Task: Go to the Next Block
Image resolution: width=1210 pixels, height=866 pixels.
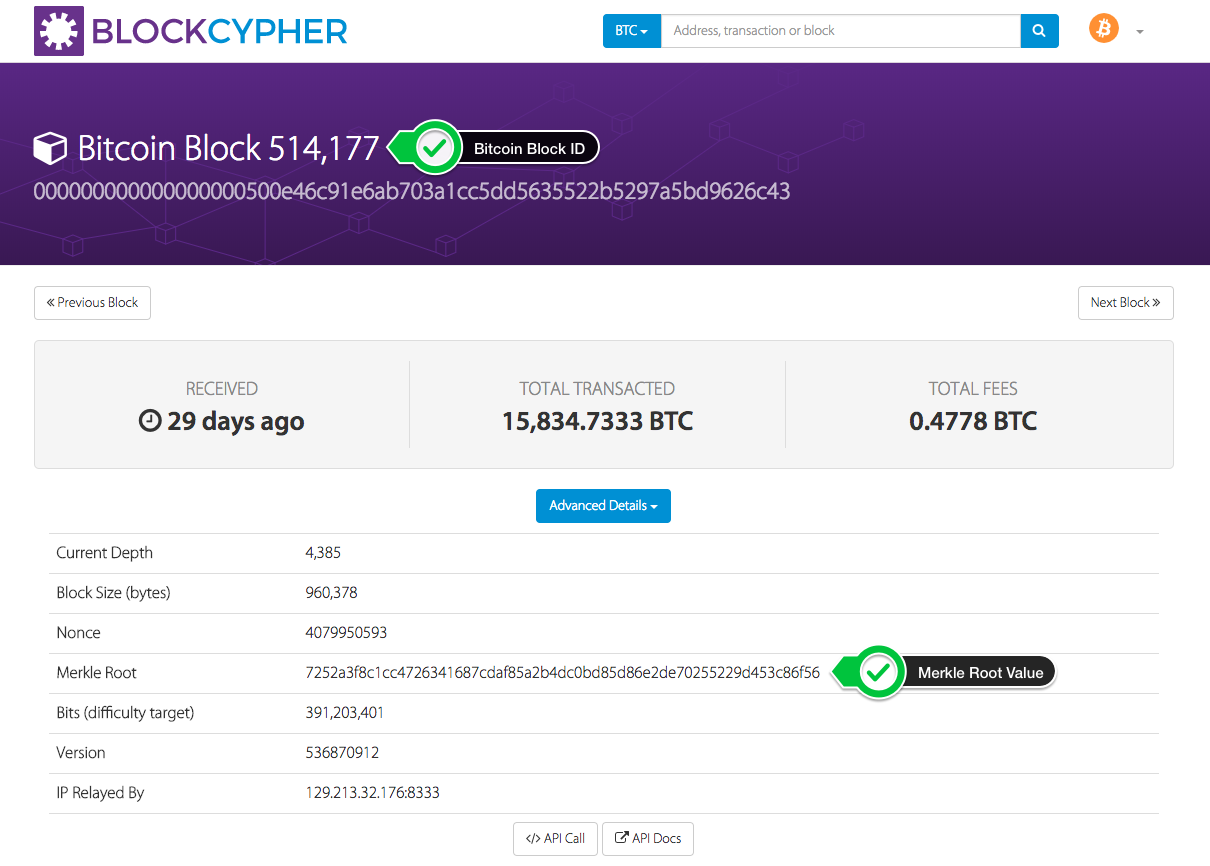Action: (x=1125, y=303)
